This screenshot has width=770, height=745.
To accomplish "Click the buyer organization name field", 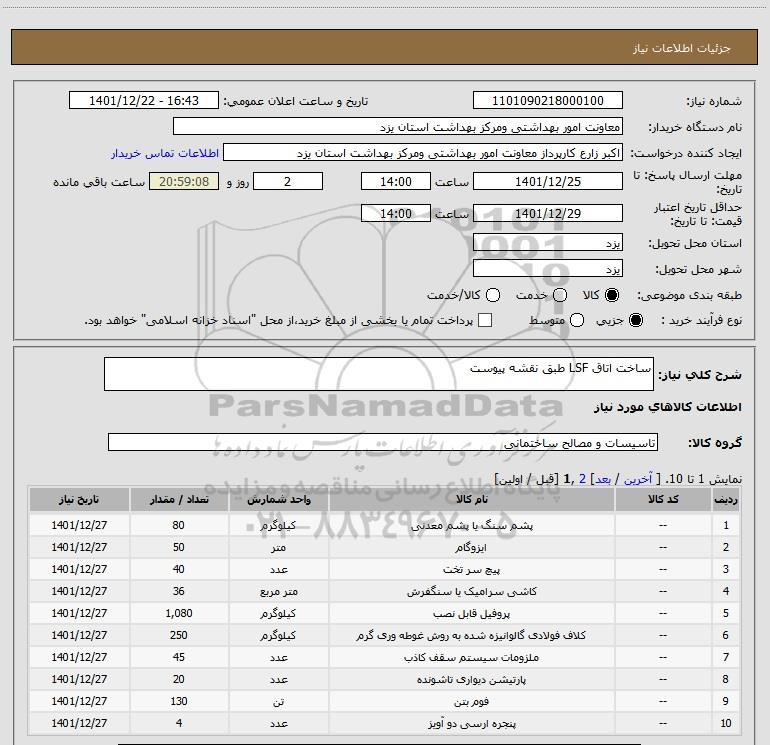I will [398, 127].
